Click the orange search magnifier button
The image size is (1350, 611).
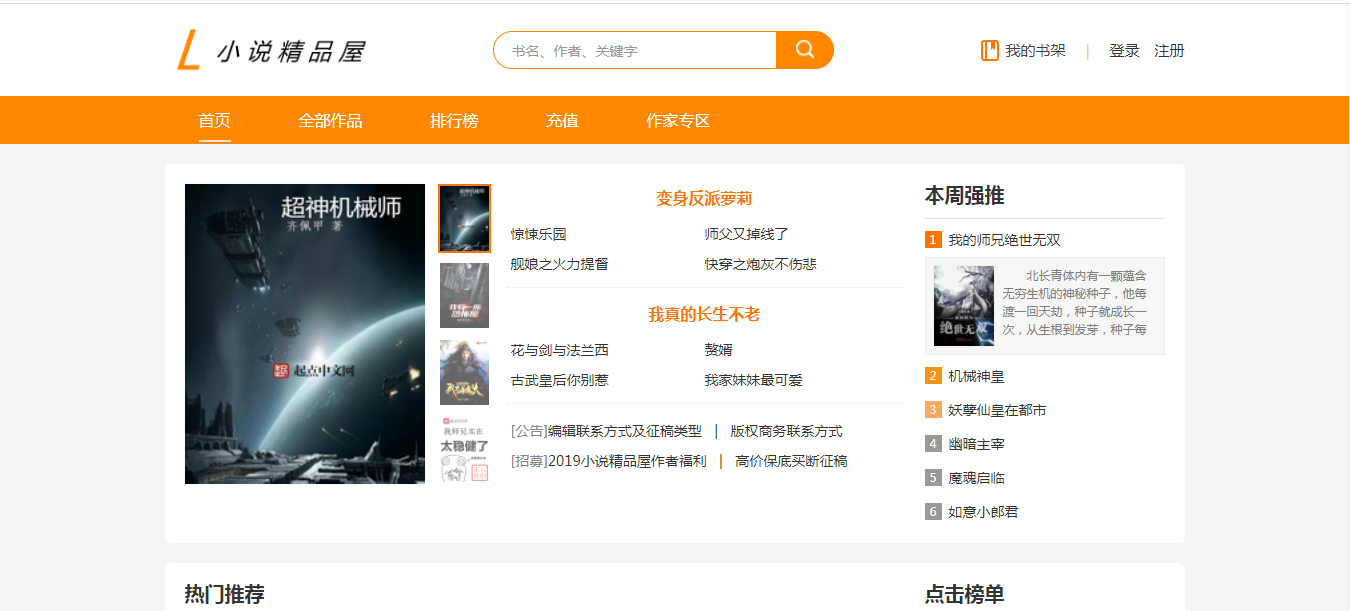[x=805, y=50]
